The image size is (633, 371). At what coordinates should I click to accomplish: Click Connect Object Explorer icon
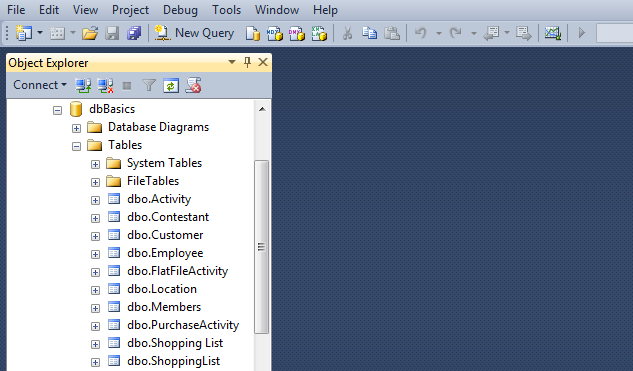(83, 86)
